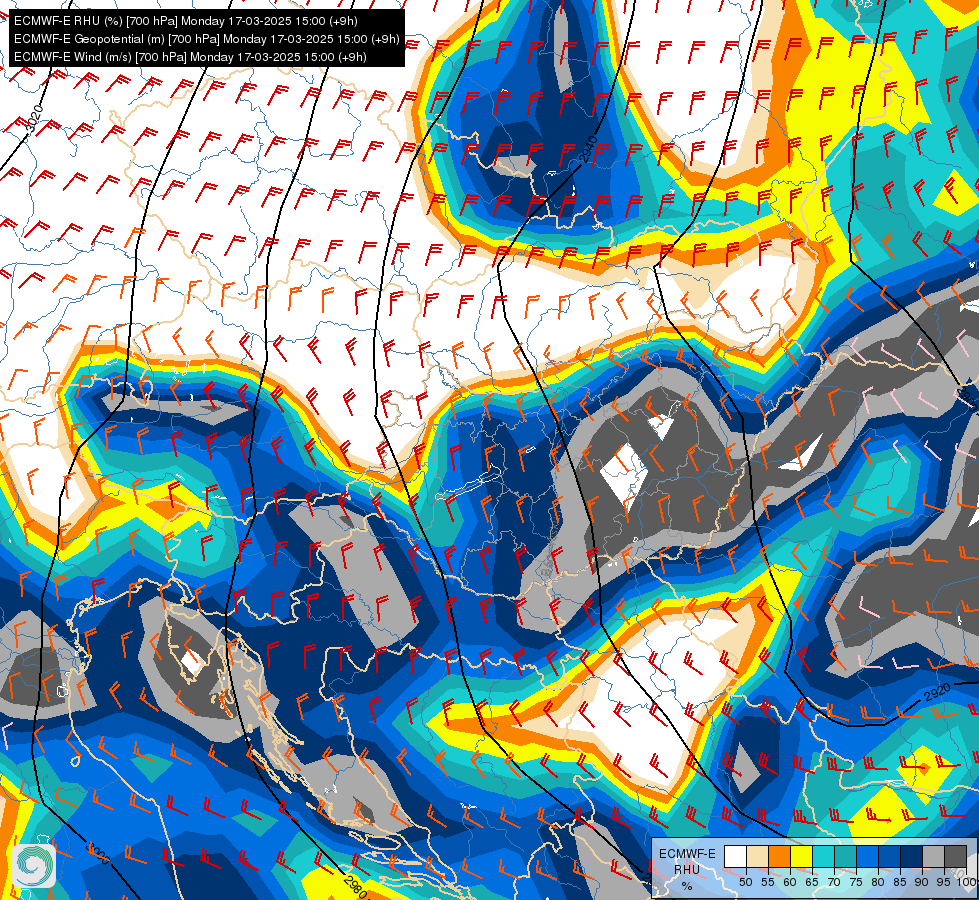Click the white swatch below 50 percent
Screen dimensions: 979x900
coord(735,856)
